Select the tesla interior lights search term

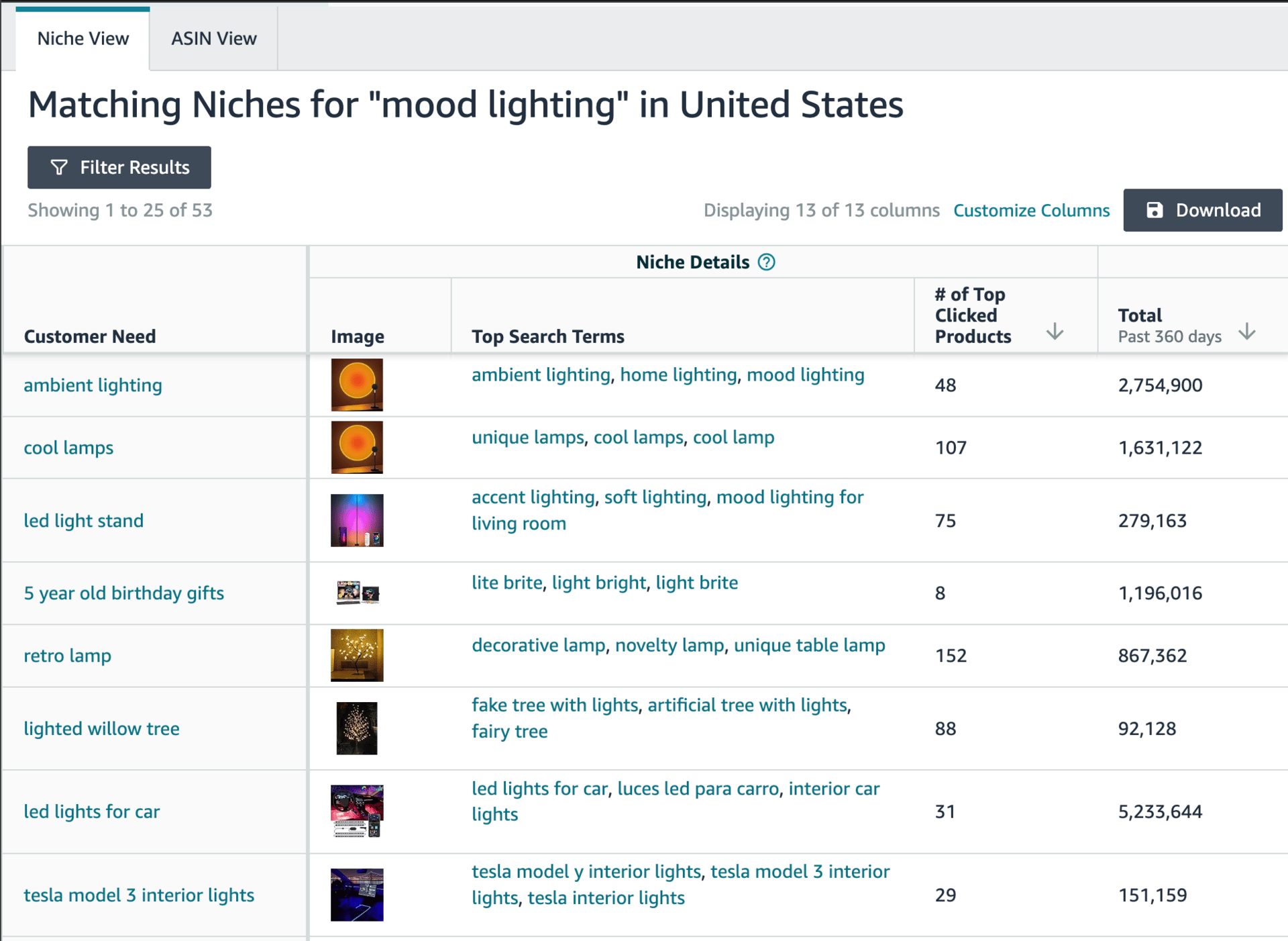[606, 898]
